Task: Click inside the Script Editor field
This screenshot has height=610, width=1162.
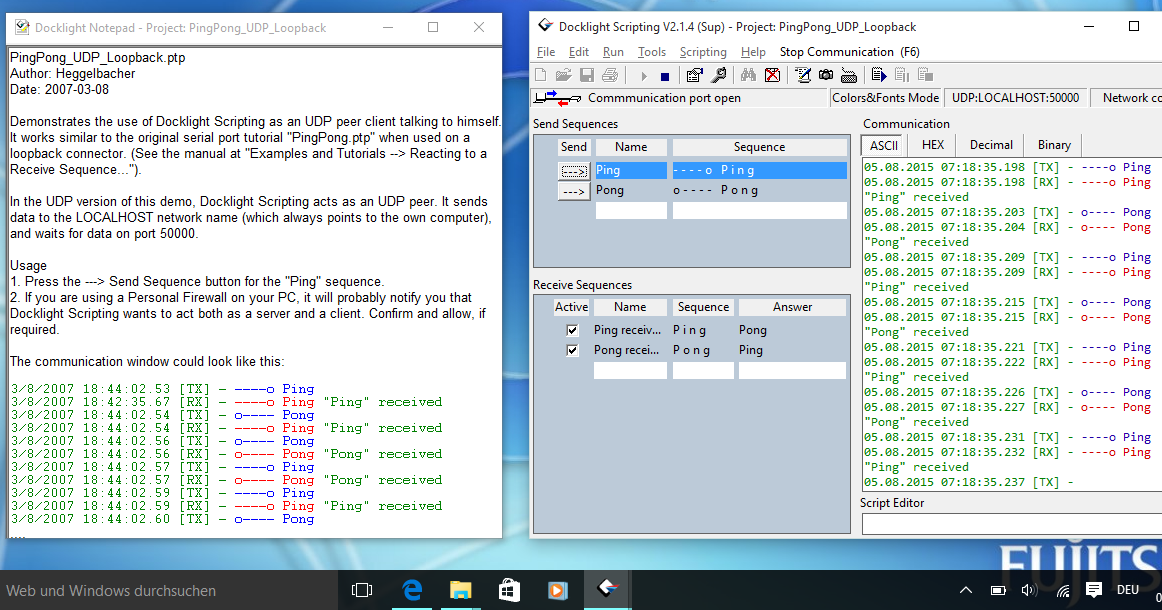Action: point(1012,524)
